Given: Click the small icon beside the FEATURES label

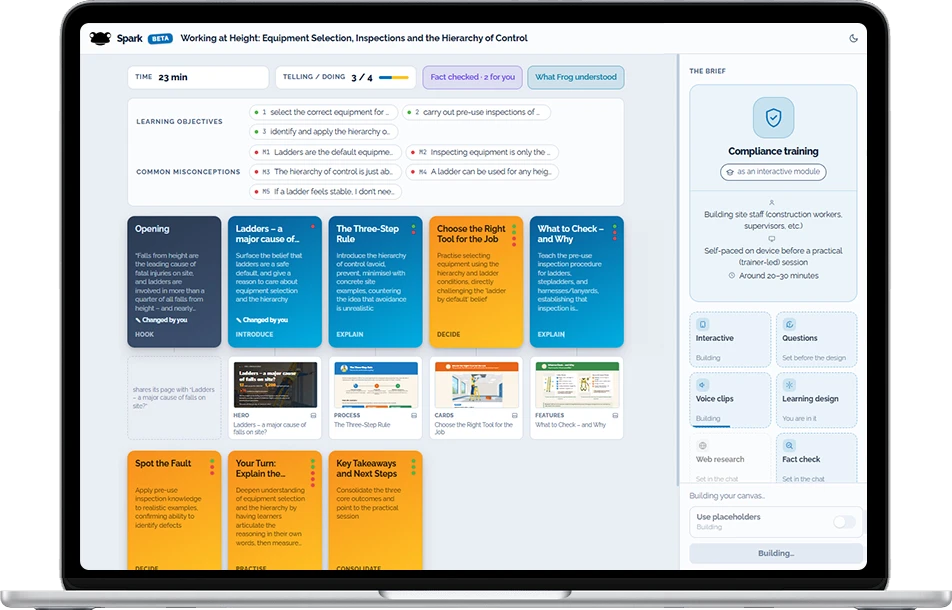Looking at the screenshot, I should tap(615, 416).
